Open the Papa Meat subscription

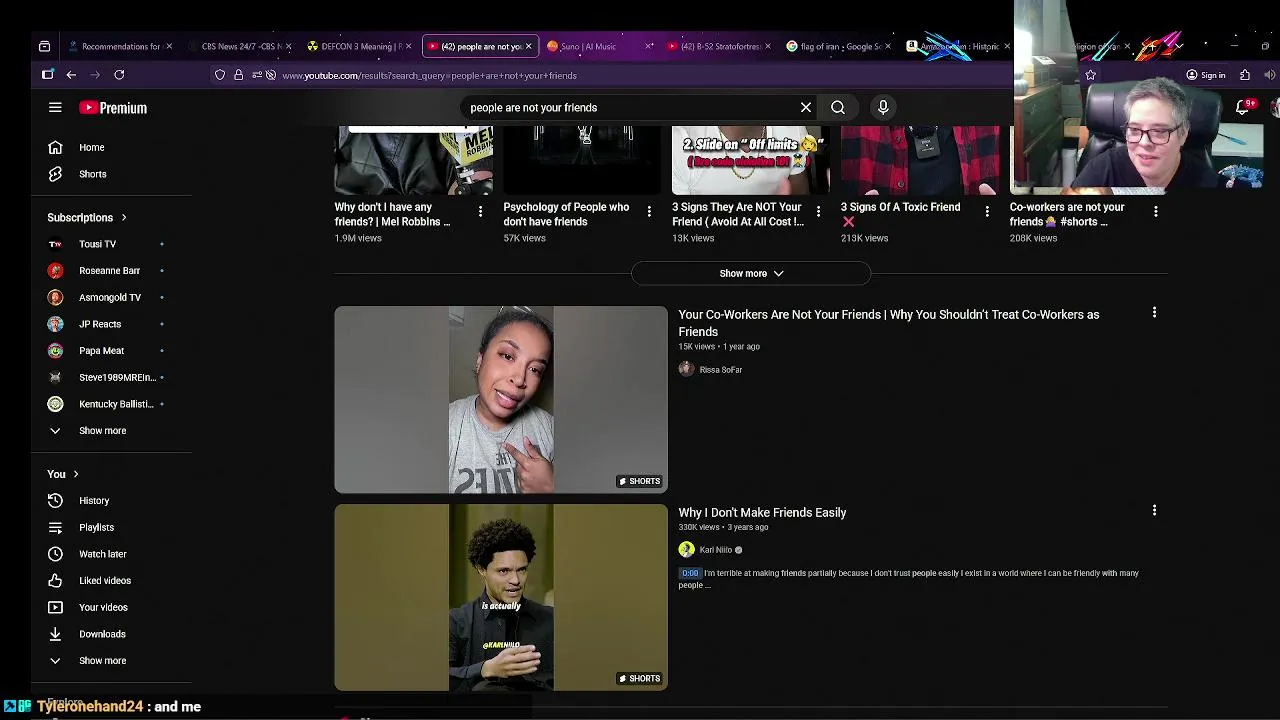tap(101, 351)
